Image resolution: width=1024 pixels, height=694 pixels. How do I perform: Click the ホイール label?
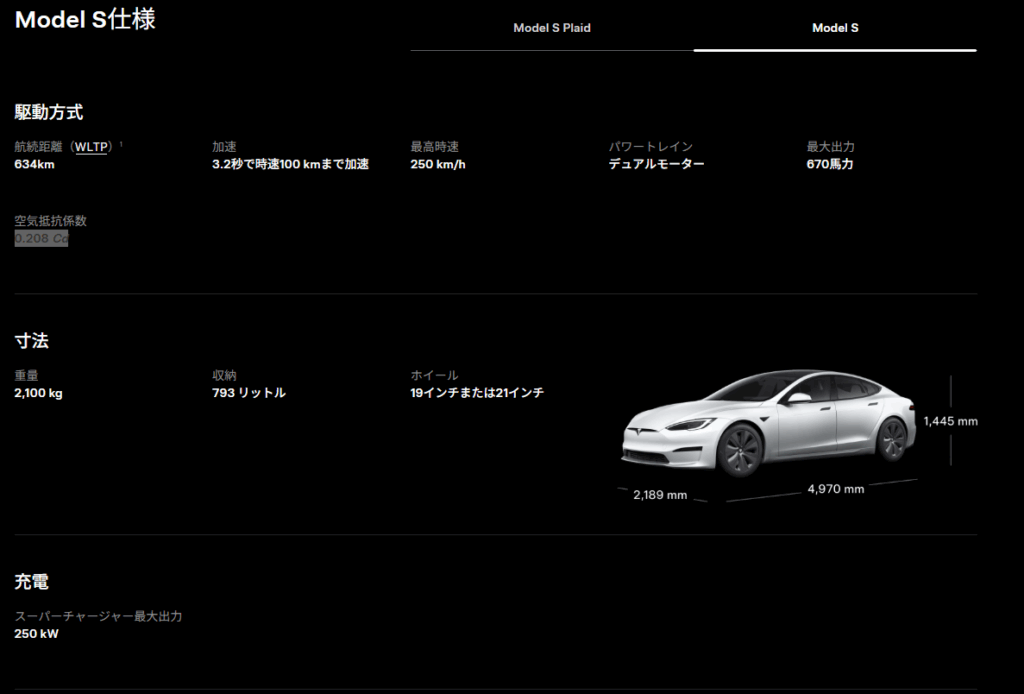pos(434,375)
